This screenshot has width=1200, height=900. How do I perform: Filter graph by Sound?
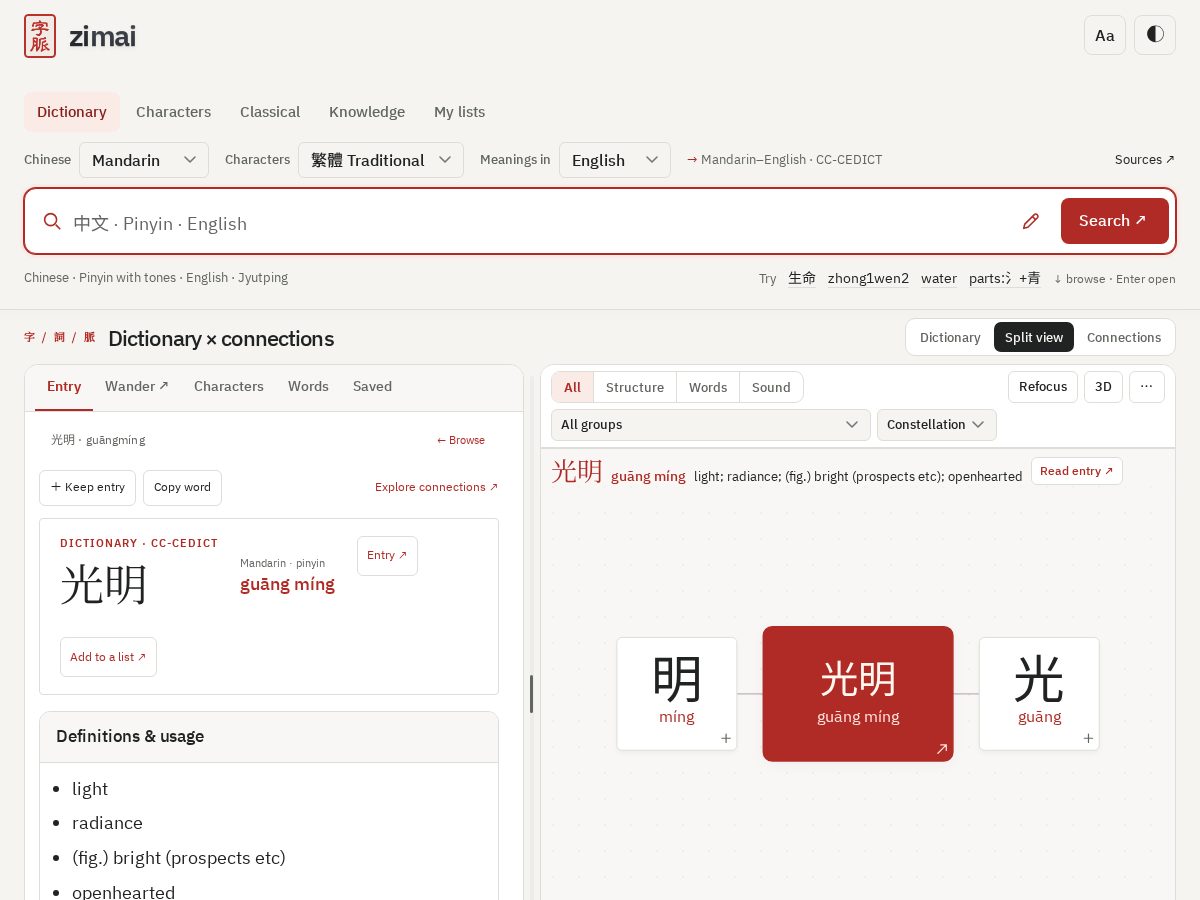click(x=771, y=387)
